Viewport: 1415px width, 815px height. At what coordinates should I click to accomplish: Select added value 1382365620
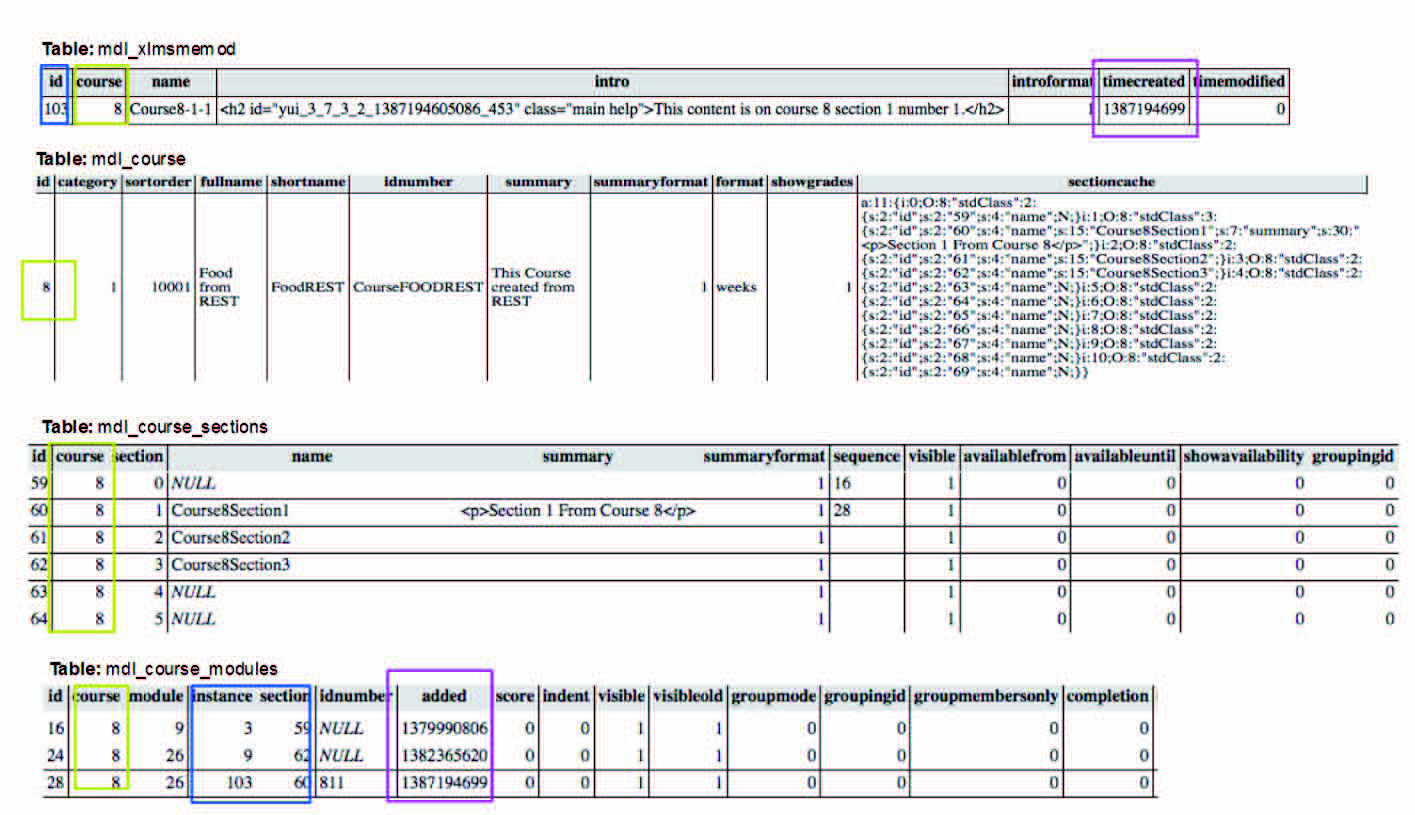[445, 755]
